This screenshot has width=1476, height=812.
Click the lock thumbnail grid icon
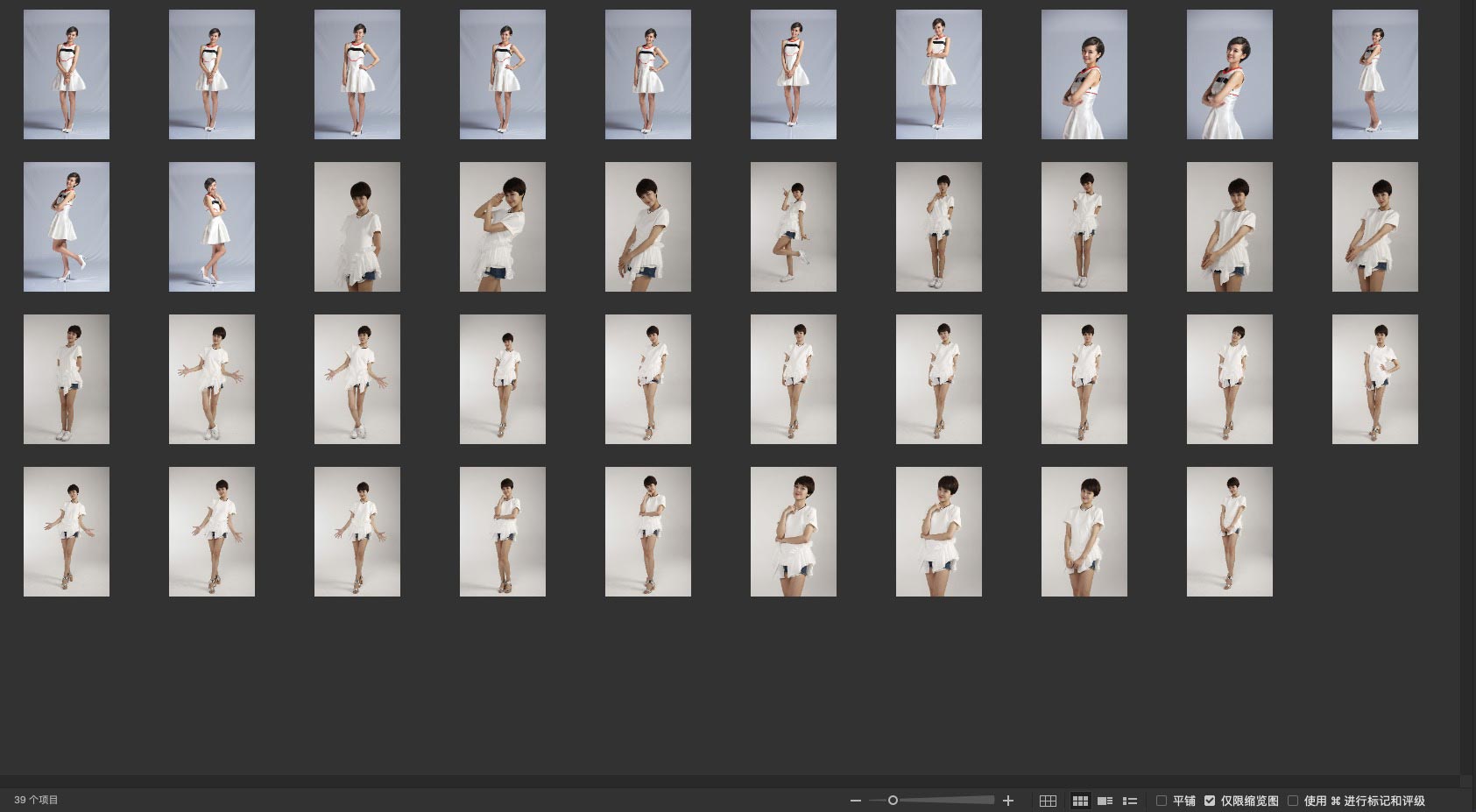pyautogui.click(x=1048, y=801)
